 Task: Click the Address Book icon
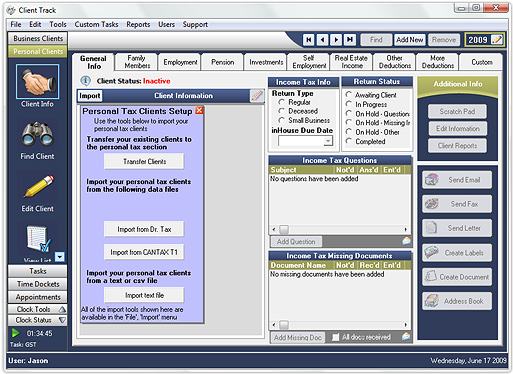tap(432, 301)
